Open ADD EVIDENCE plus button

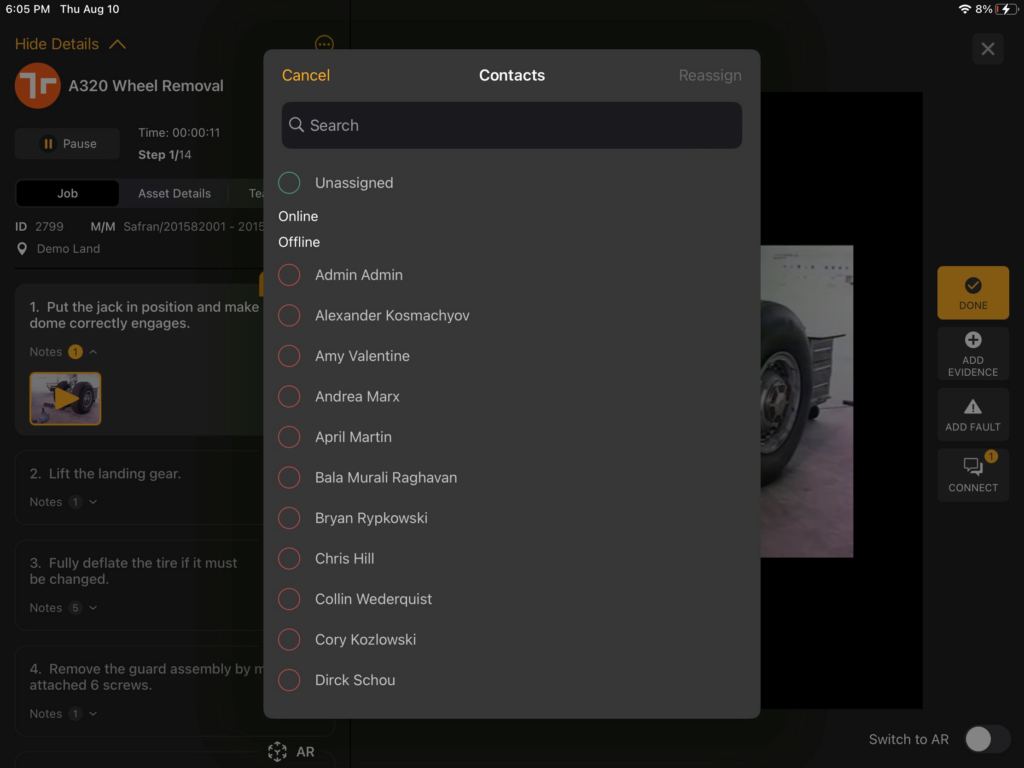pos(972,354)
